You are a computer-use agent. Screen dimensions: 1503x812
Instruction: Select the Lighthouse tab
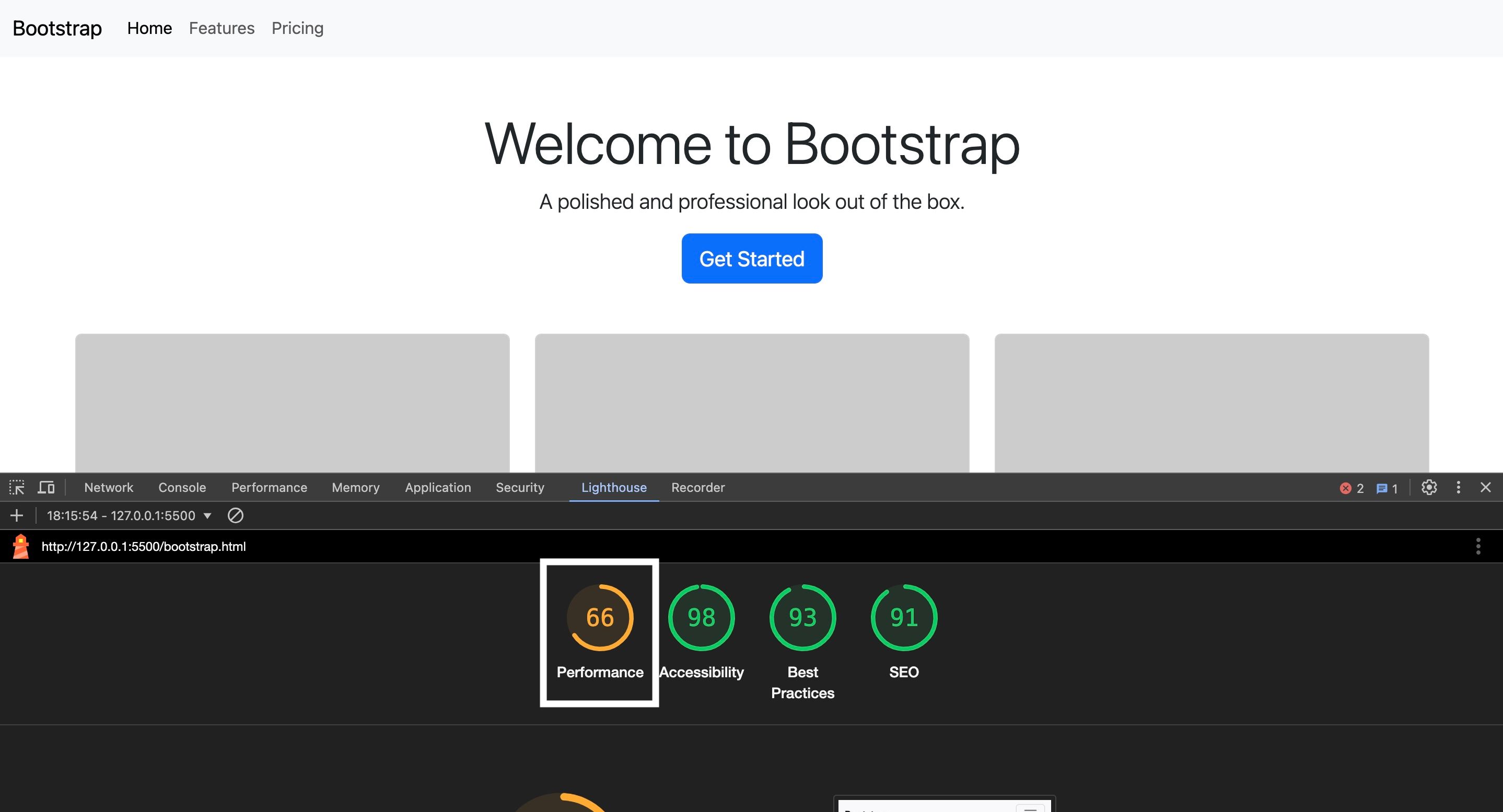(x=614, y=487)
